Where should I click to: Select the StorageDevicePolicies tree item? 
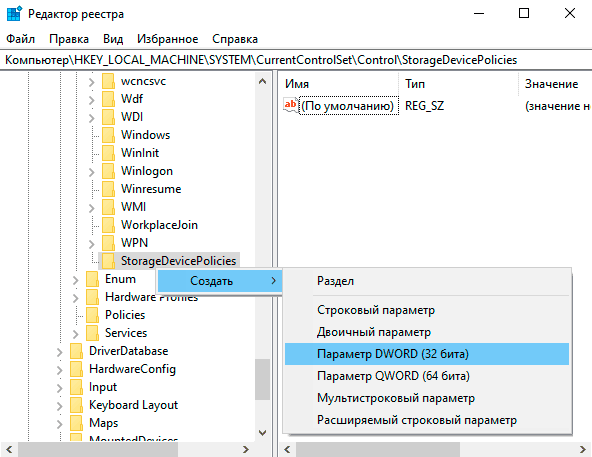[178, 261]
